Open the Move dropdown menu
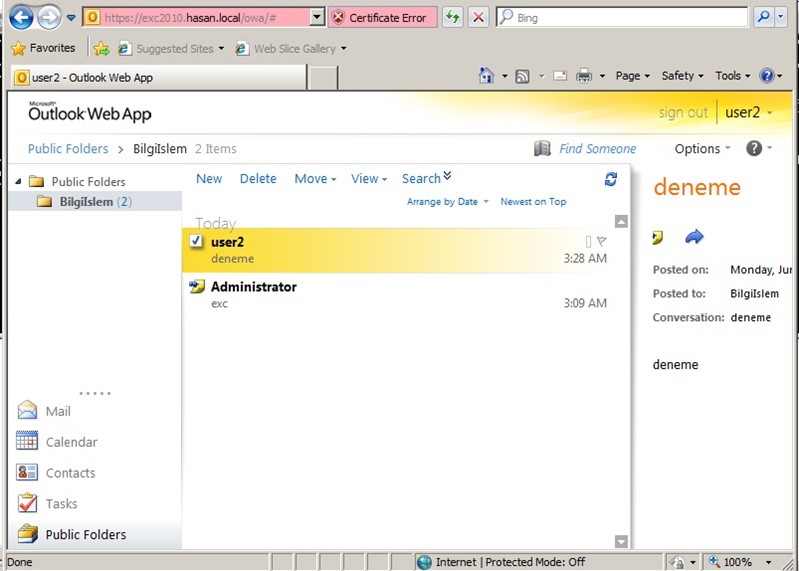The height and width of the screenshot is (571, 799). (316, 179)
